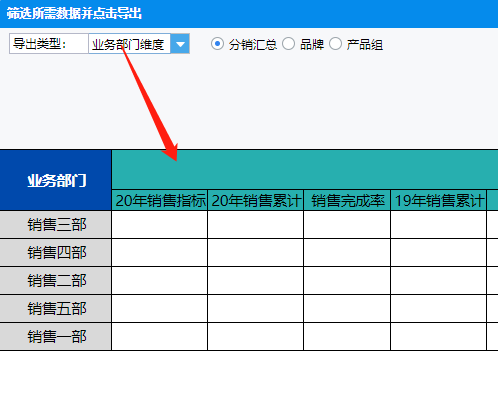Select the 销售二部 row label
The image size is (498, 407).
56,281
